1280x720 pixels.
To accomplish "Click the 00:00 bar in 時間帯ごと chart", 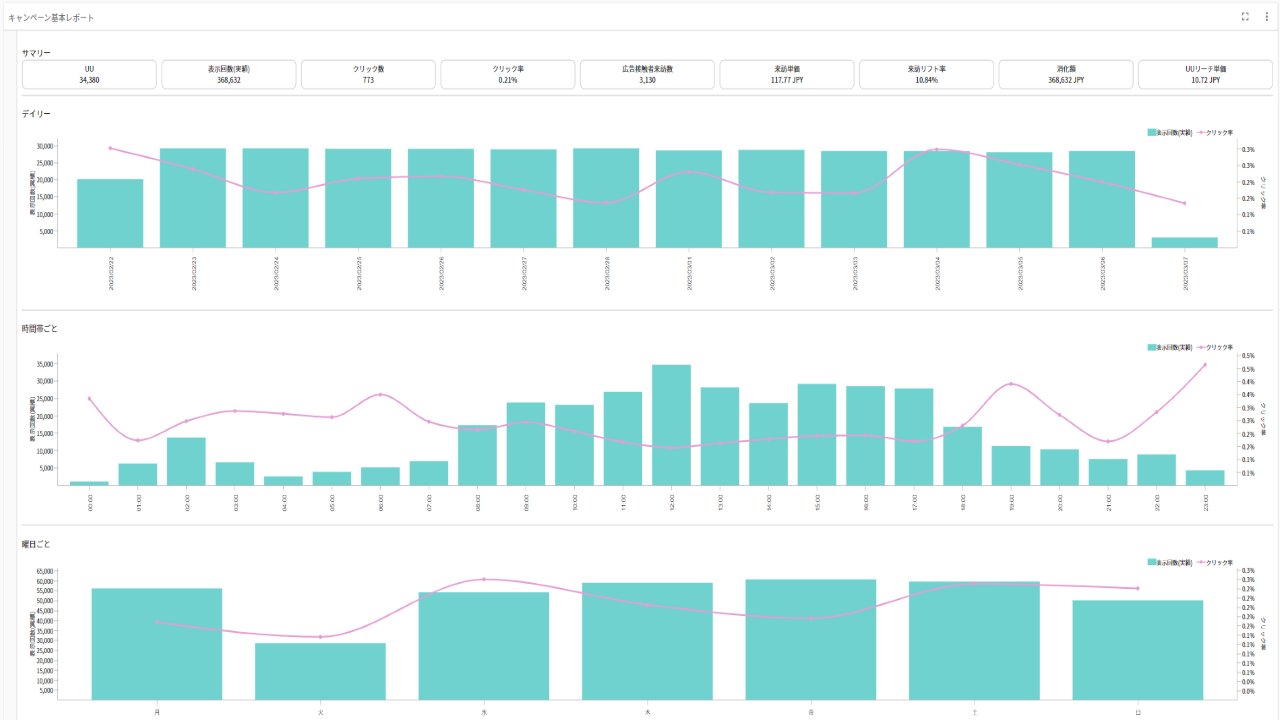I will coord(89,483).
